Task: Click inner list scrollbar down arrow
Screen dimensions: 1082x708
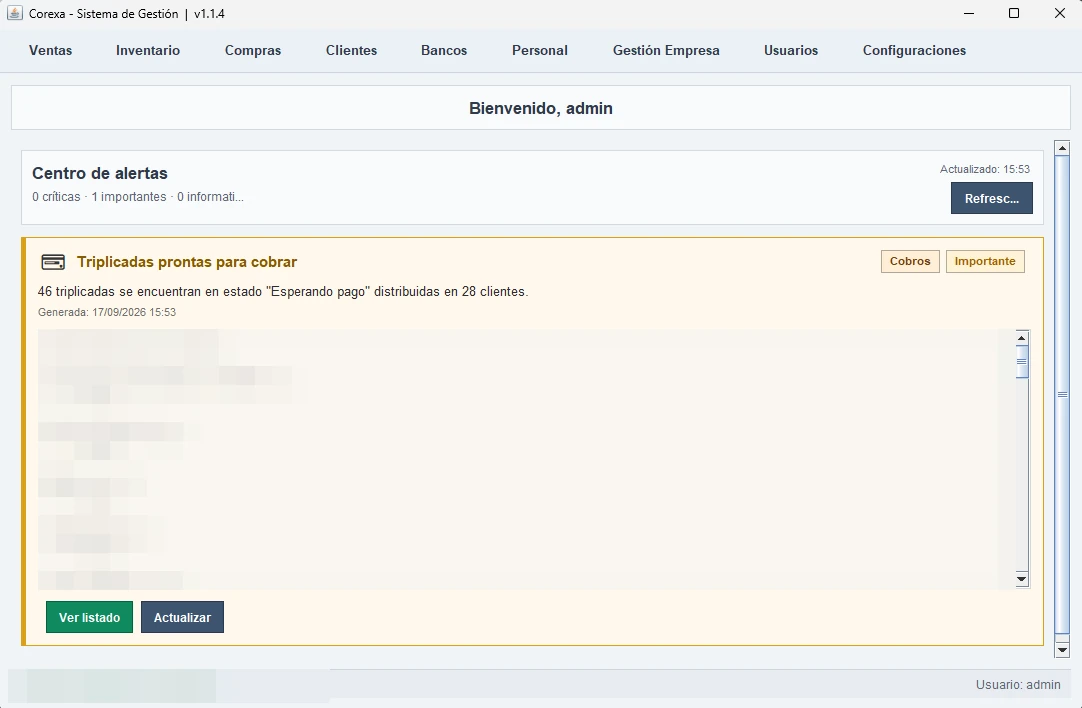Action: 1022,579
